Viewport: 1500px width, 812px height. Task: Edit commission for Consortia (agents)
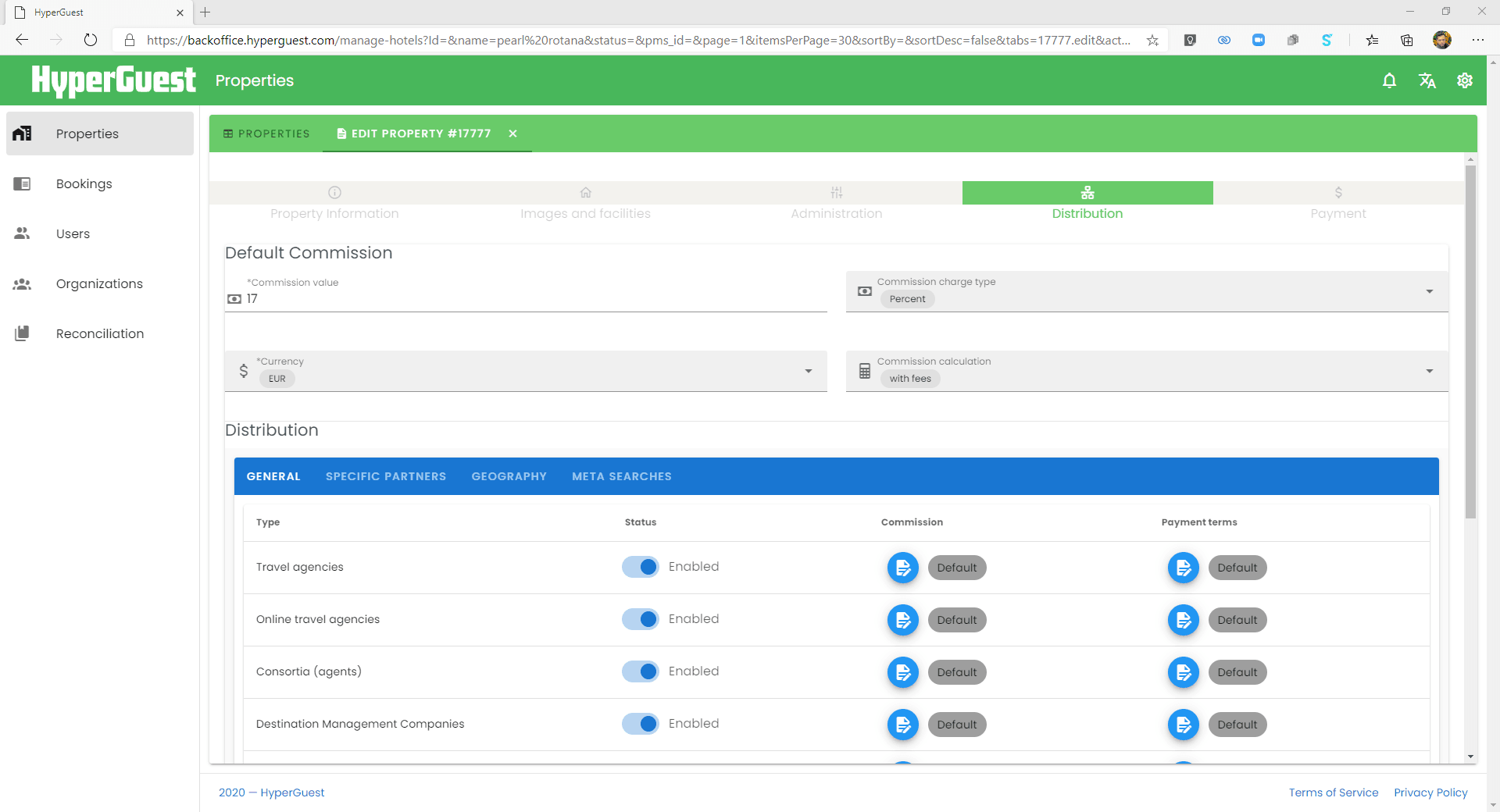(902, 672)
